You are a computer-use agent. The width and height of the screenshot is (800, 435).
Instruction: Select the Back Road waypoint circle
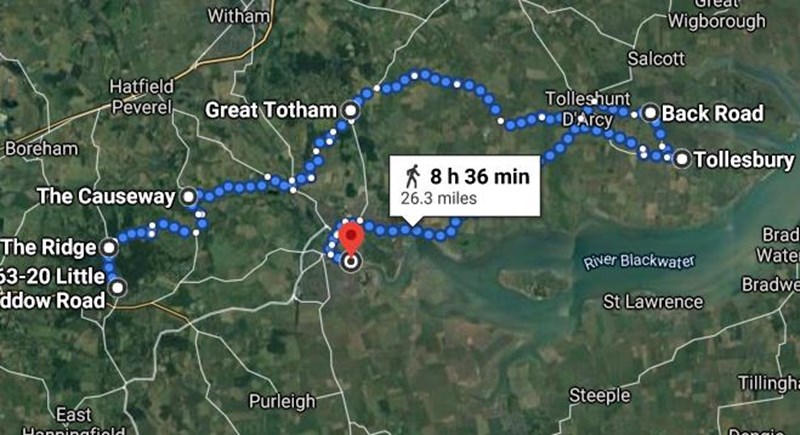pyautogui.click(x=651, y=113)
